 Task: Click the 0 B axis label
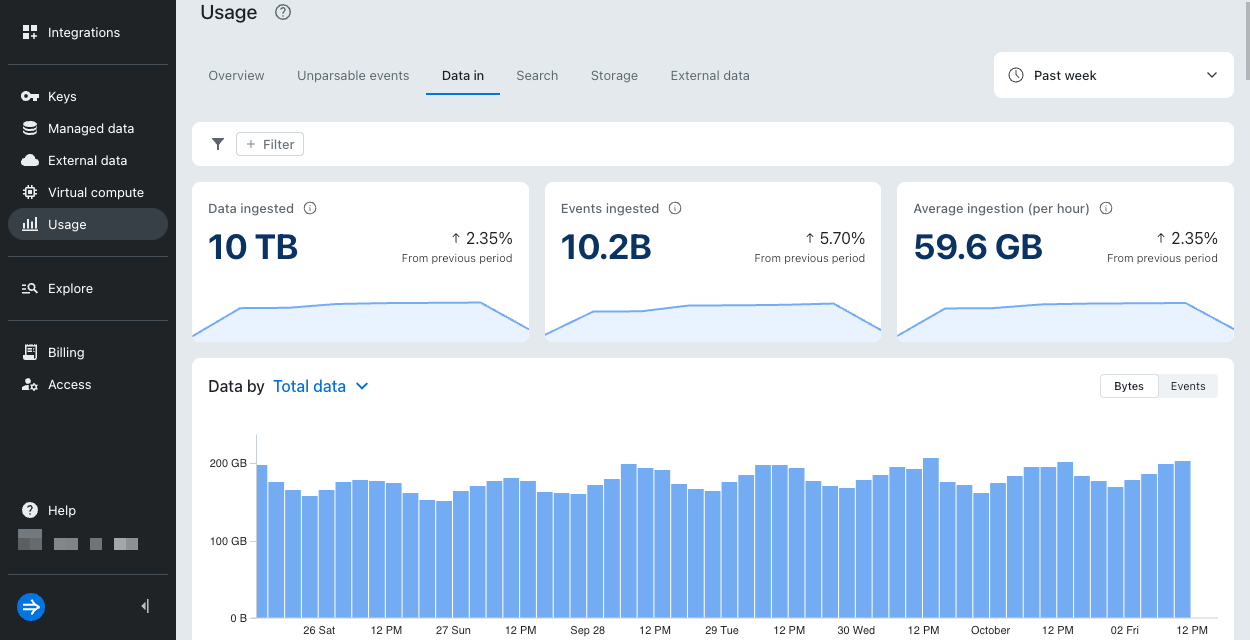tap(236, 618)
